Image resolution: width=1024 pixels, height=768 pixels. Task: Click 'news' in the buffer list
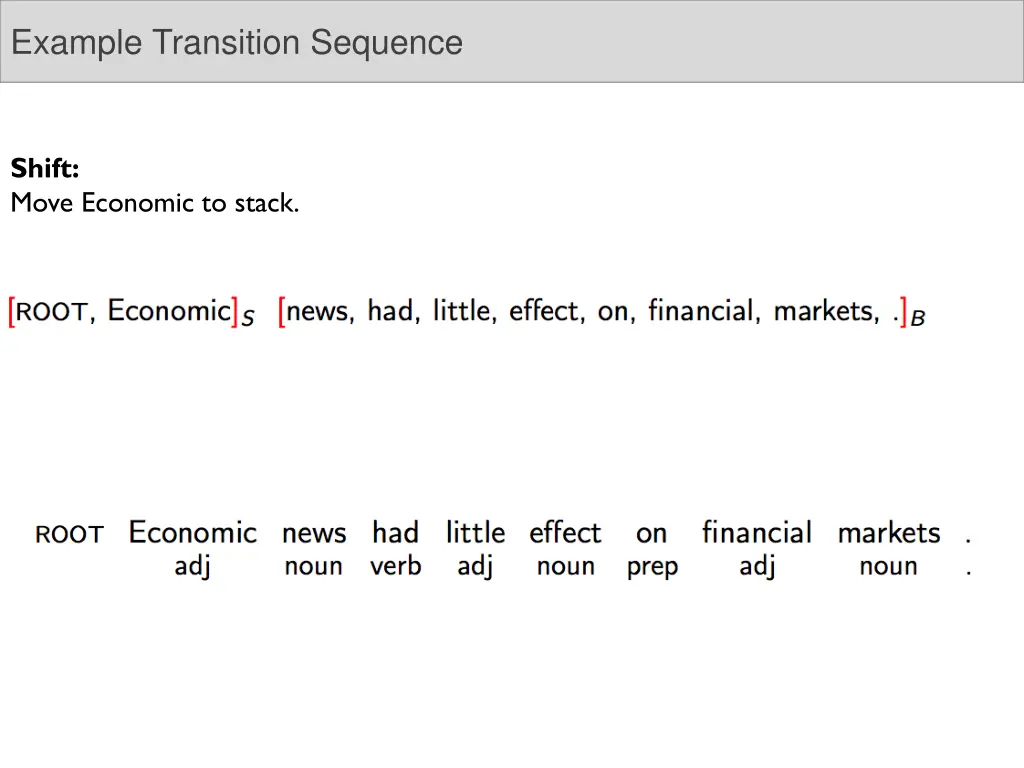tap(319, 312)
